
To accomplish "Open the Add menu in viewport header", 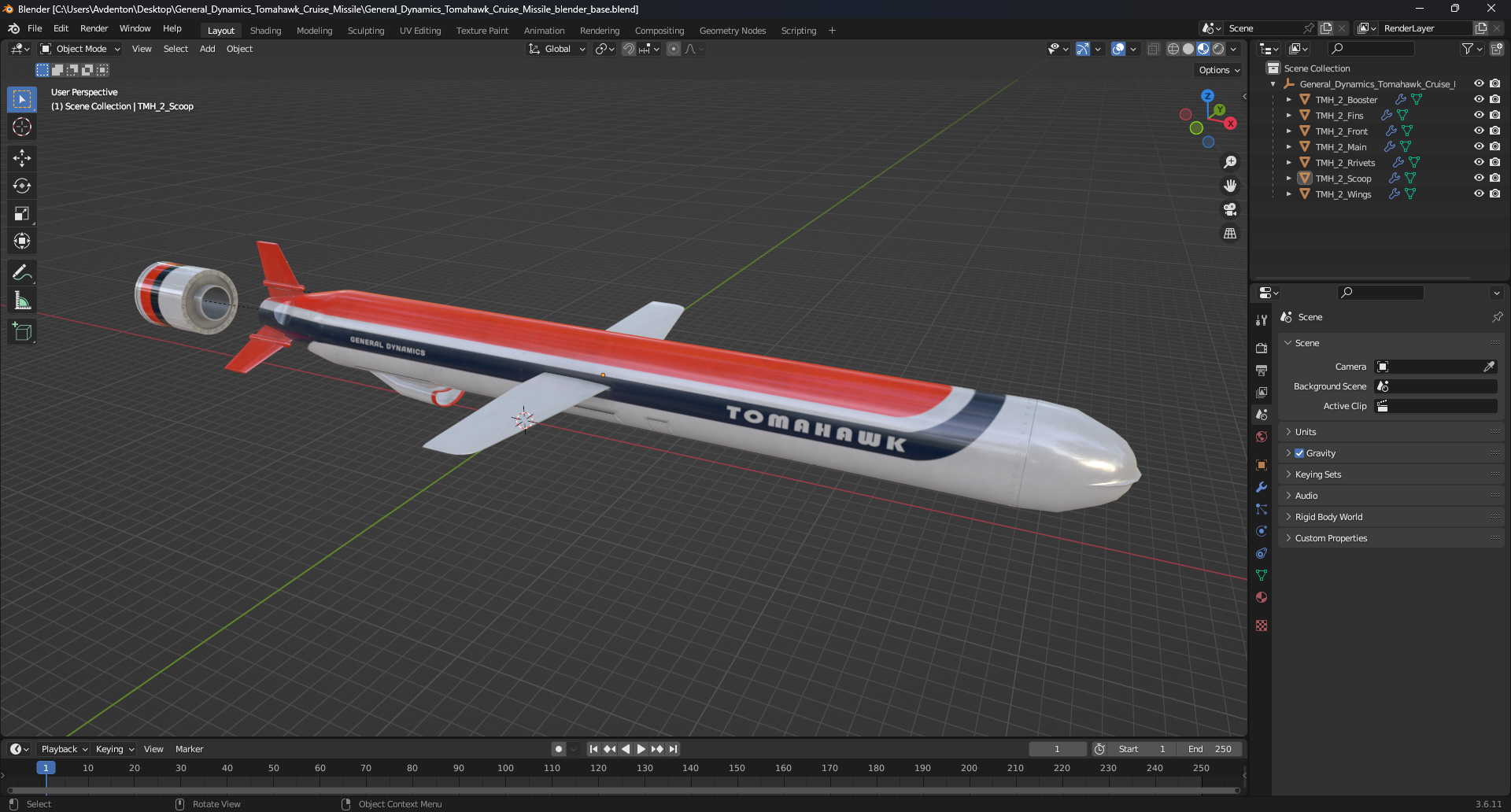I will [x=207, y=49].
